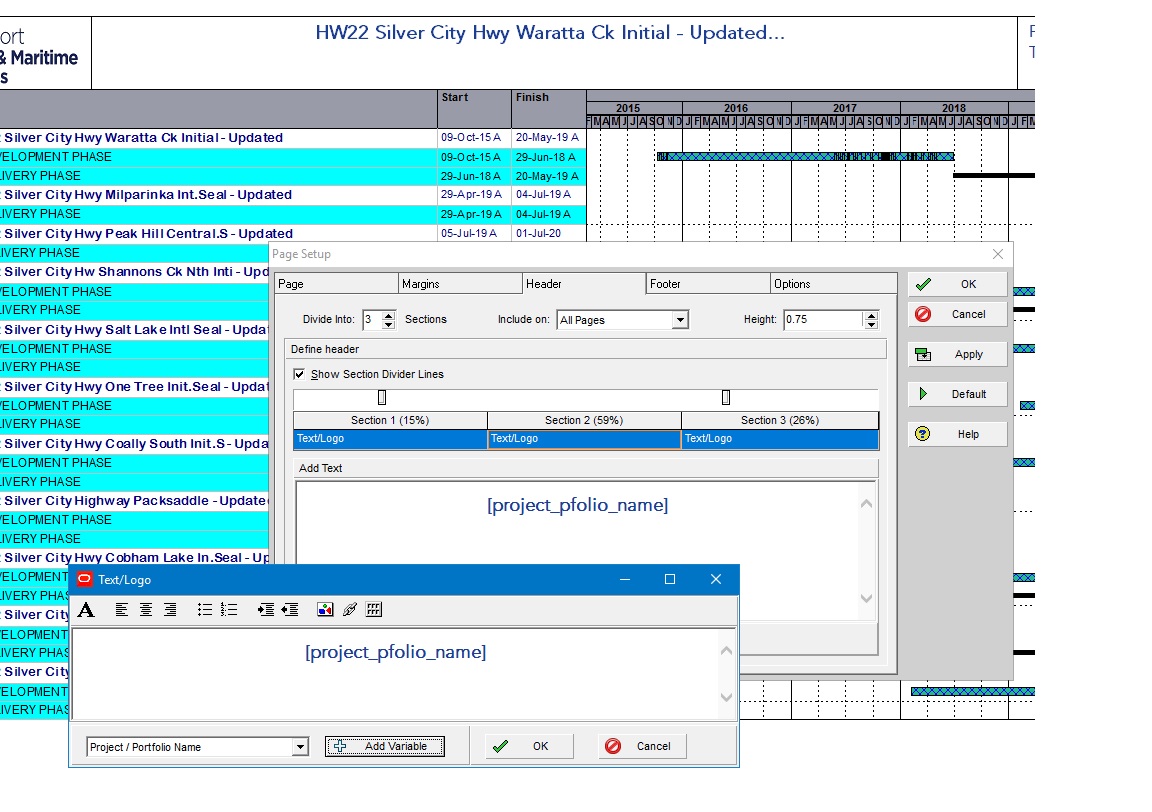
Task: Align text right in Text/Logo editor
Action: pyautogui.click(x=170, y=610)
